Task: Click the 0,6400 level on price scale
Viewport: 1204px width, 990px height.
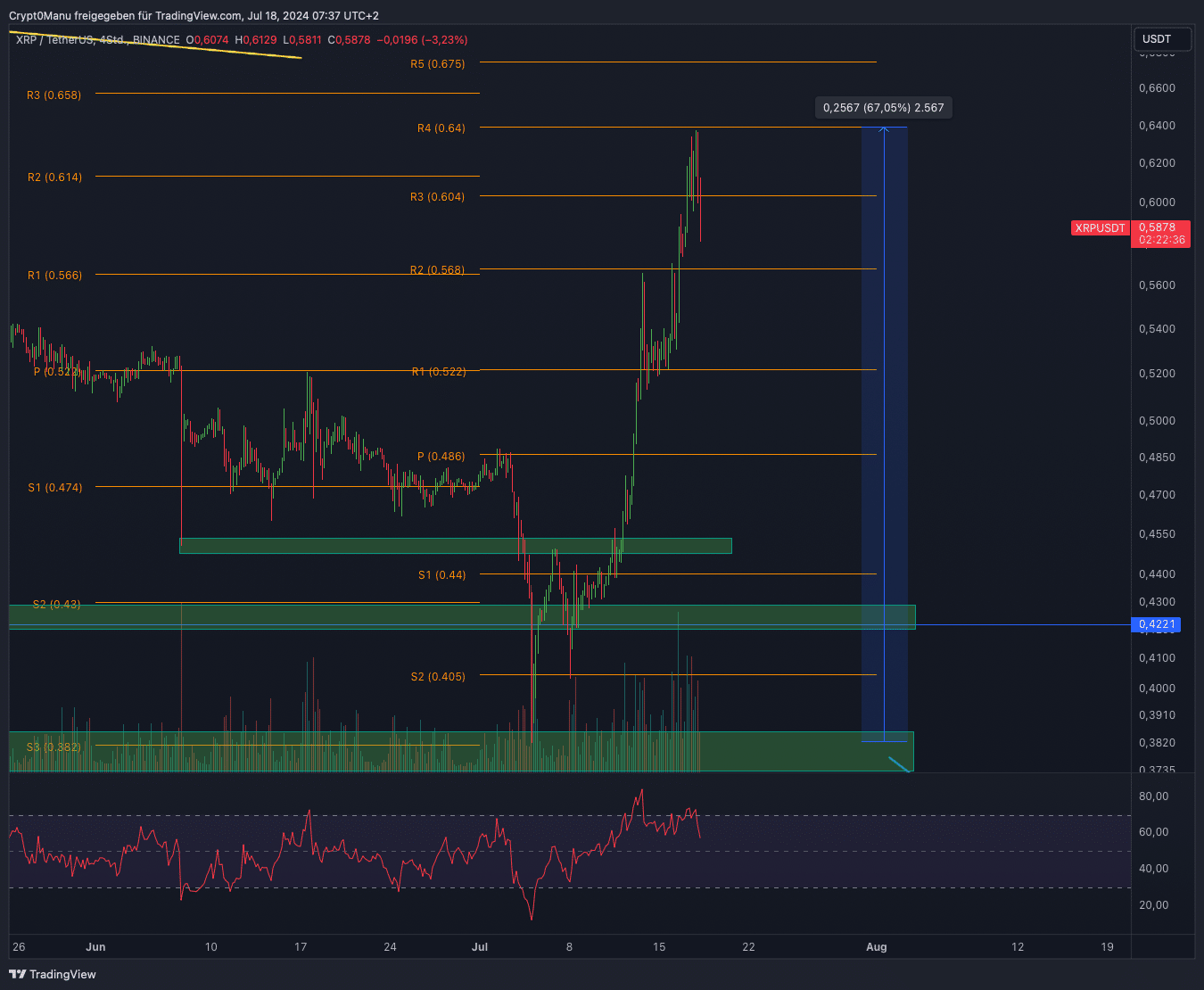Action: (x=1157, y=126)
